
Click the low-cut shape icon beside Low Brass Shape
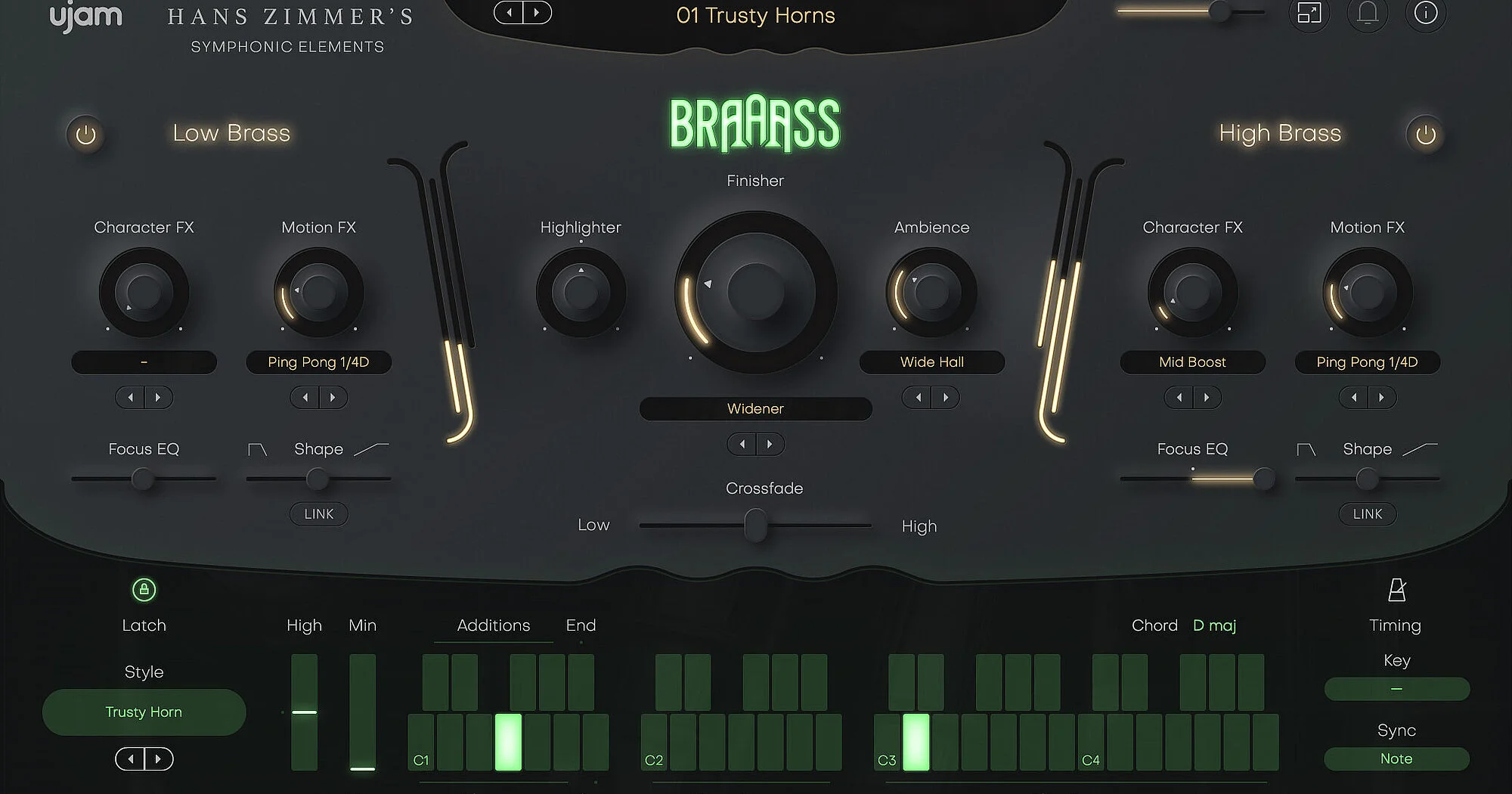click(257, 448)
